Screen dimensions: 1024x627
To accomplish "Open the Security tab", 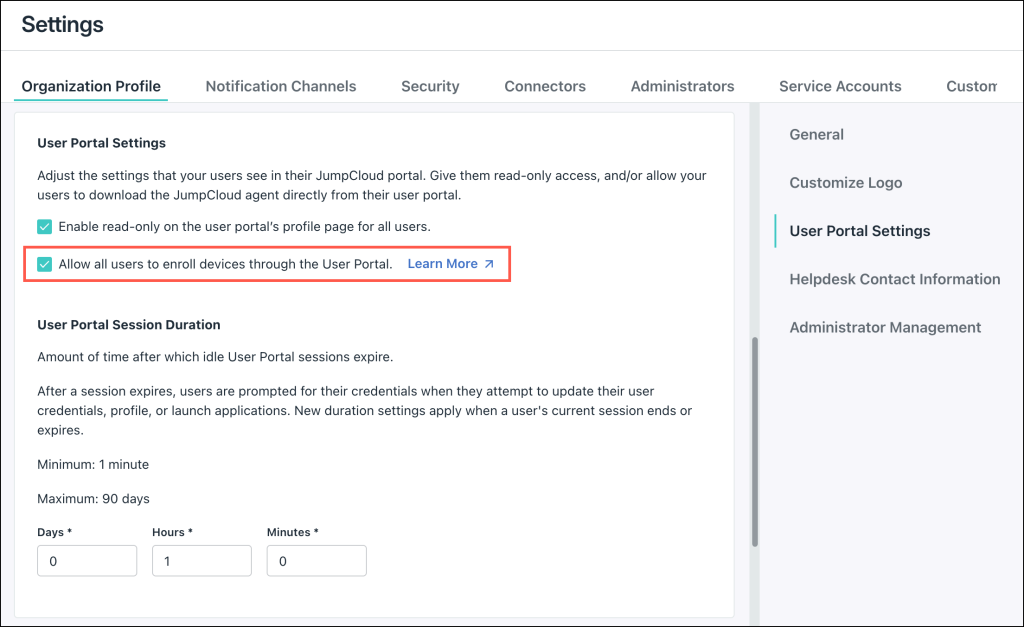I will pos(430,86).
